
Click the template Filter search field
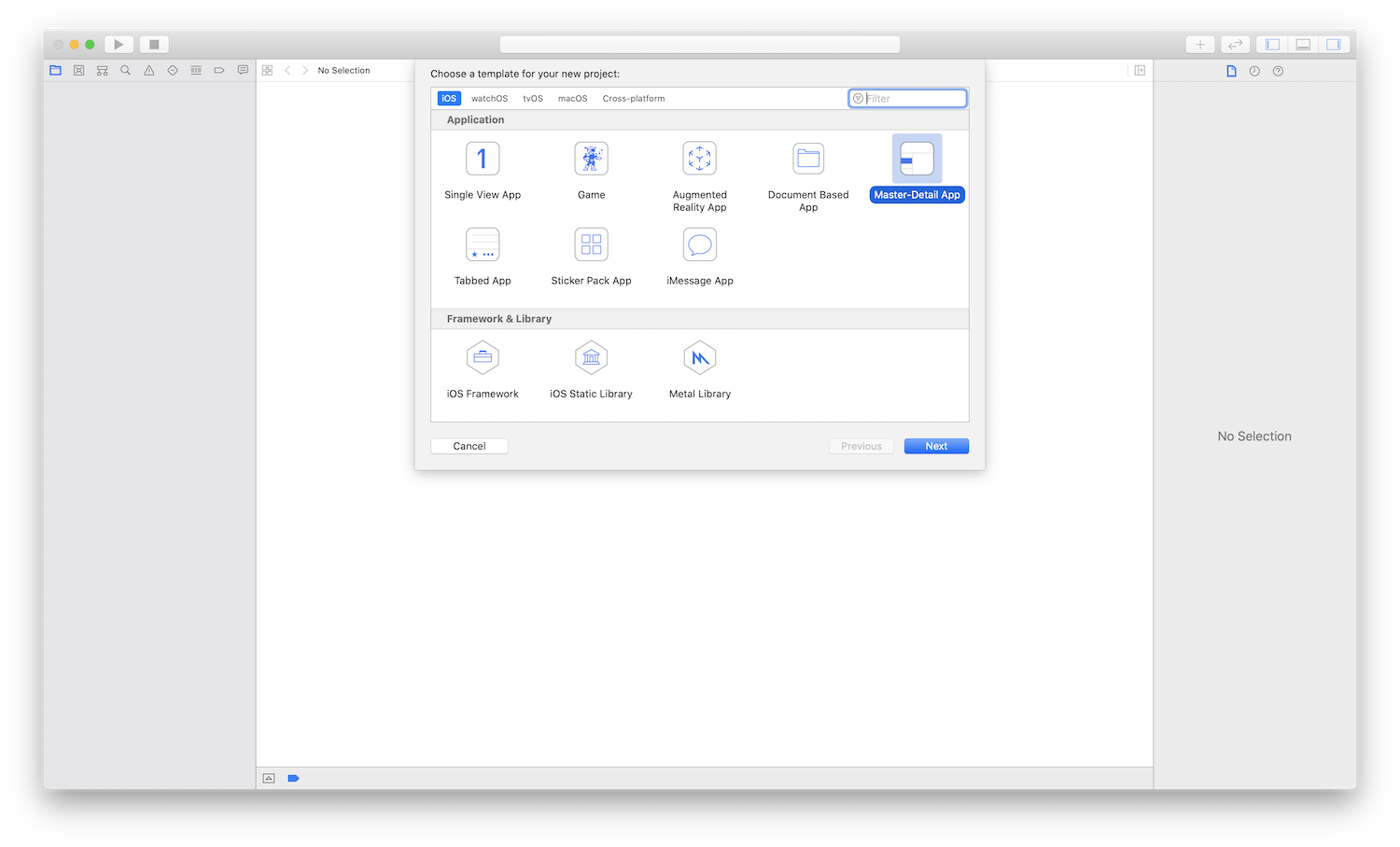(x=907, y=98)
